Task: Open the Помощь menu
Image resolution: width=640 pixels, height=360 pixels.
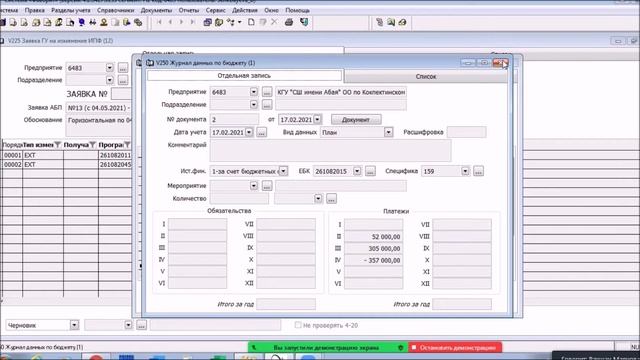Action: pos(297,10)
